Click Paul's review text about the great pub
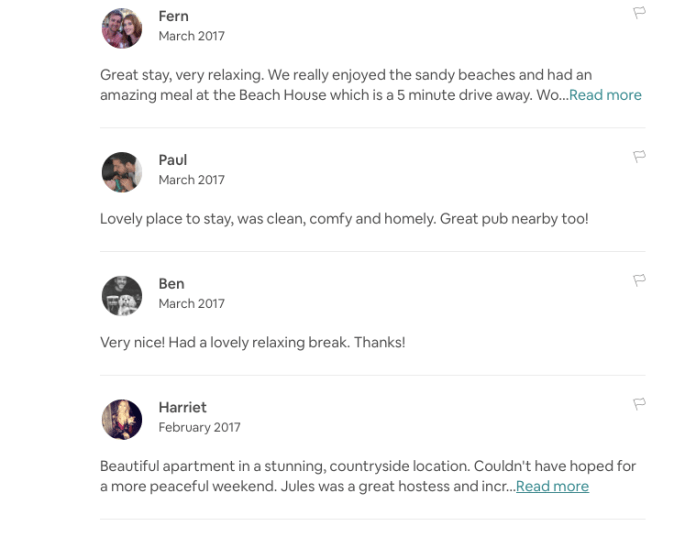685x537 pixels. pos(344,218)
